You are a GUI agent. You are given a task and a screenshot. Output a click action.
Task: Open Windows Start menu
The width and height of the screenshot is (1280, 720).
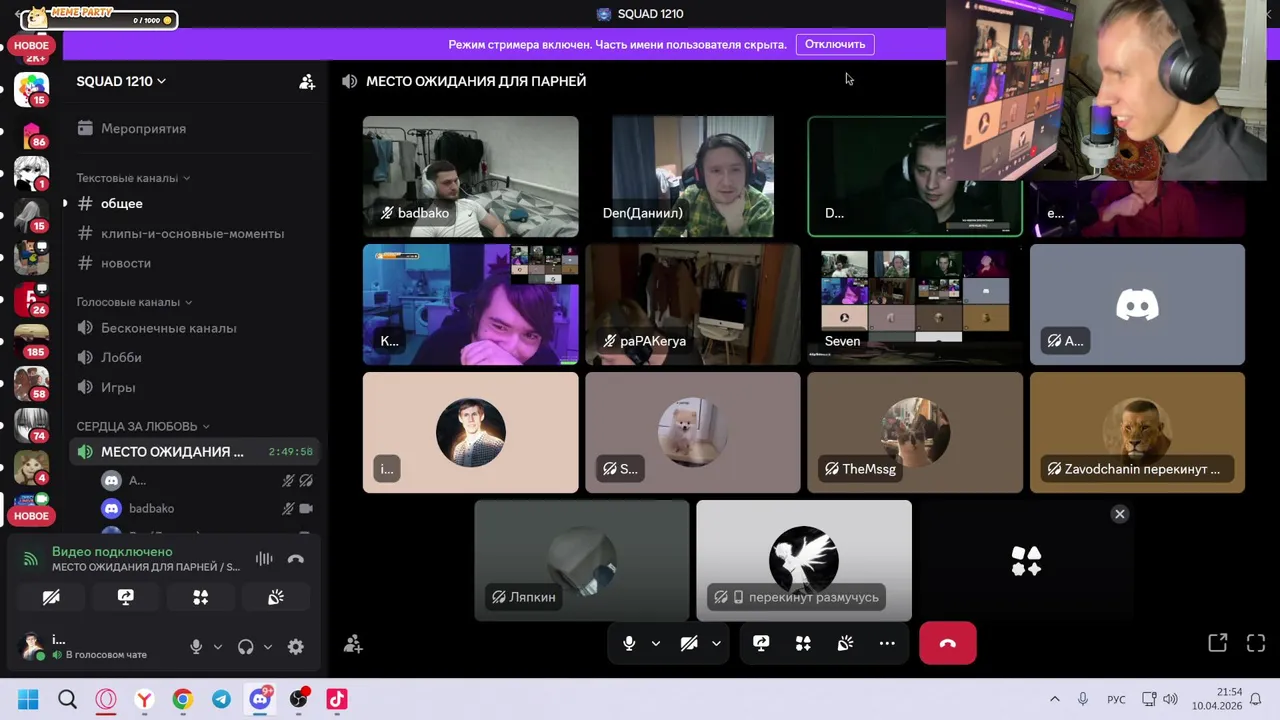point(28,699)
